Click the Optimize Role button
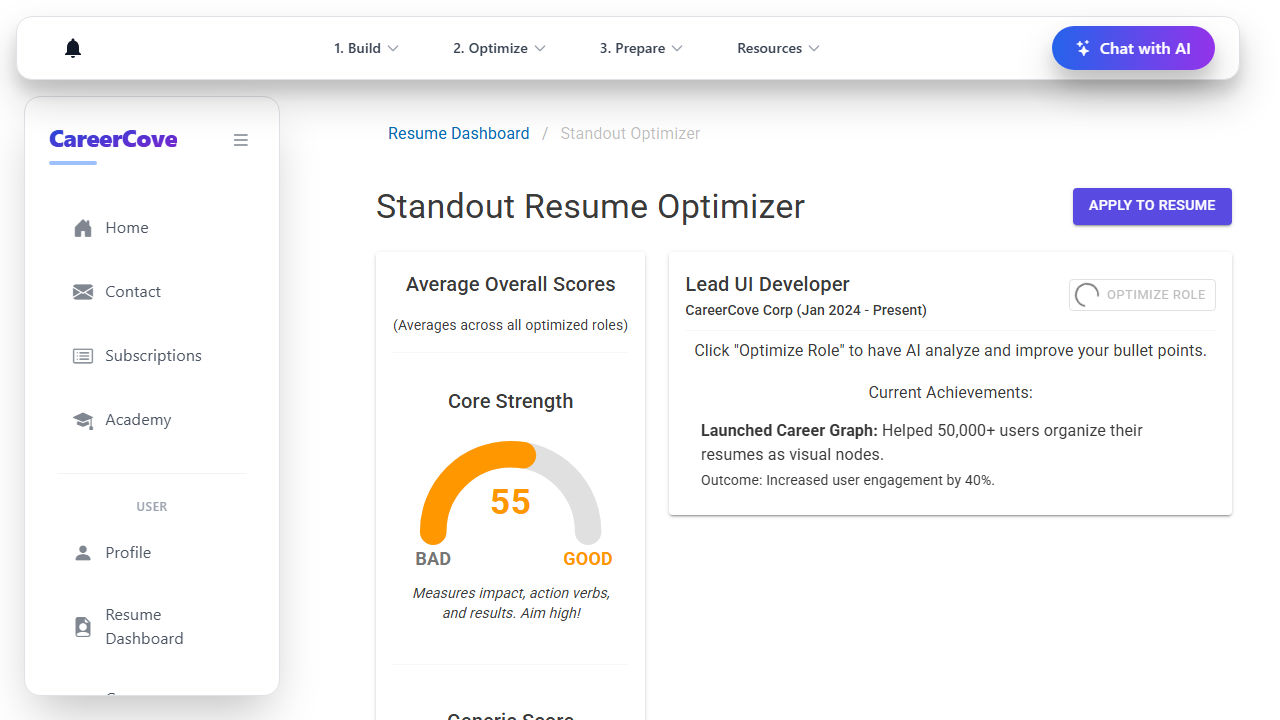This screenshot has width=1280, height=720. point(1142,295)
